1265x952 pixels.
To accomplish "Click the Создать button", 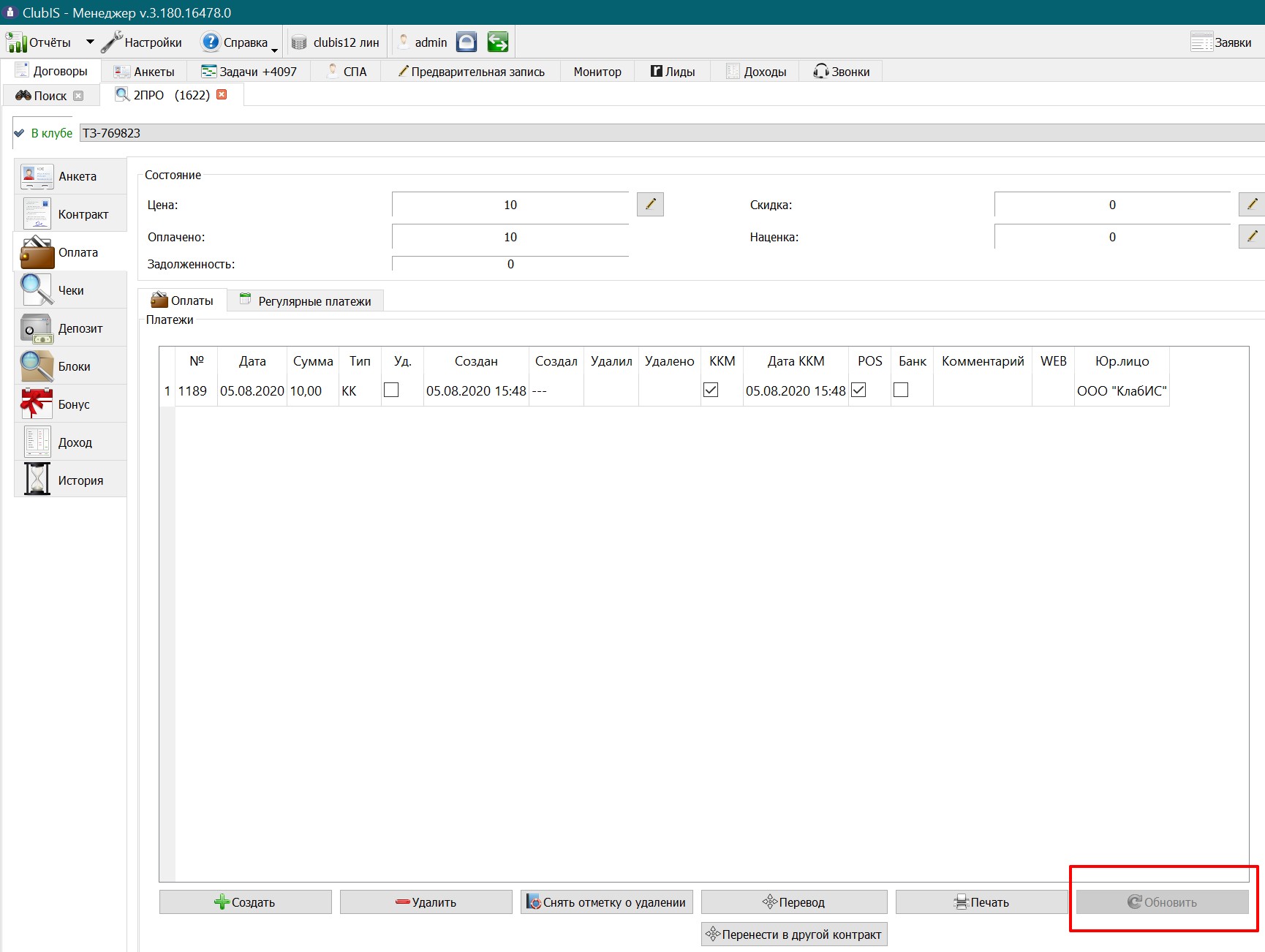I will (x=246, y=902).
